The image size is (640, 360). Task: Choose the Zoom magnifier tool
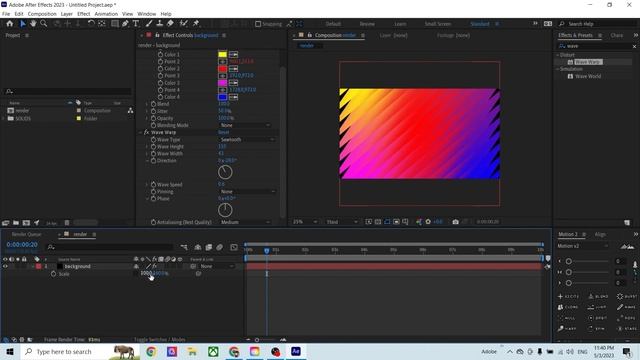(x=43, y=24)
